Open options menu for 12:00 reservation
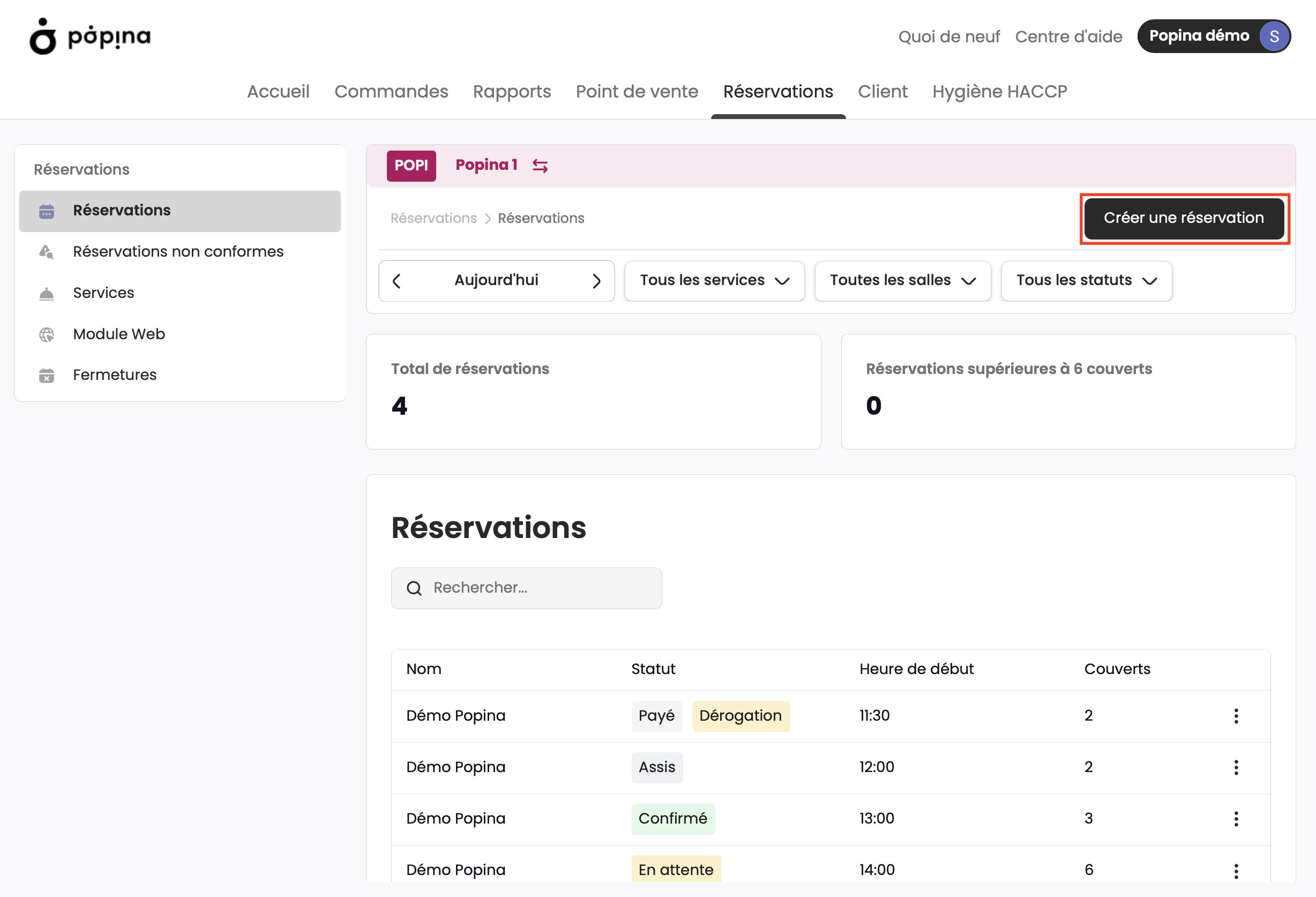The image size is (1316, 897). [1236, 768]
